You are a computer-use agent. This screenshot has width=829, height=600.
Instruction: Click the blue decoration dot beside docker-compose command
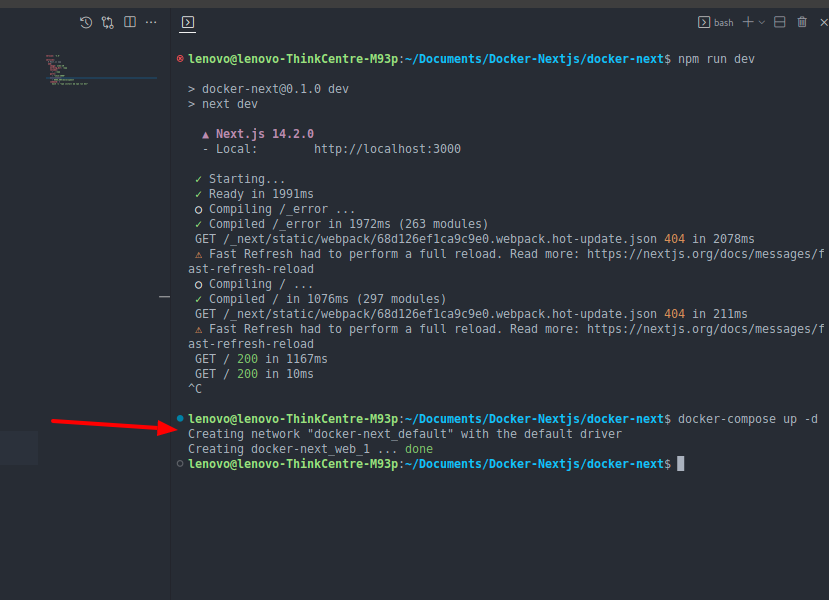180,418
